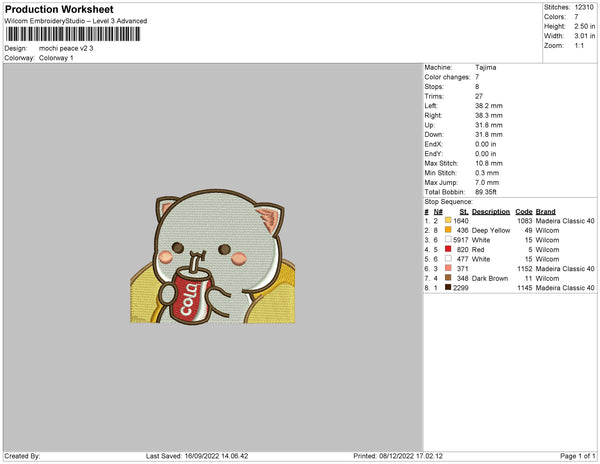Select the Deep Yellow color swatch

(448, 230)
